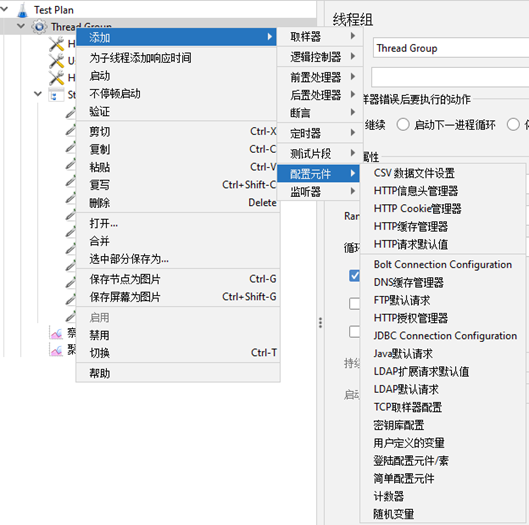
Task: Click 帮助 menu entry
Action: (178, 373)
